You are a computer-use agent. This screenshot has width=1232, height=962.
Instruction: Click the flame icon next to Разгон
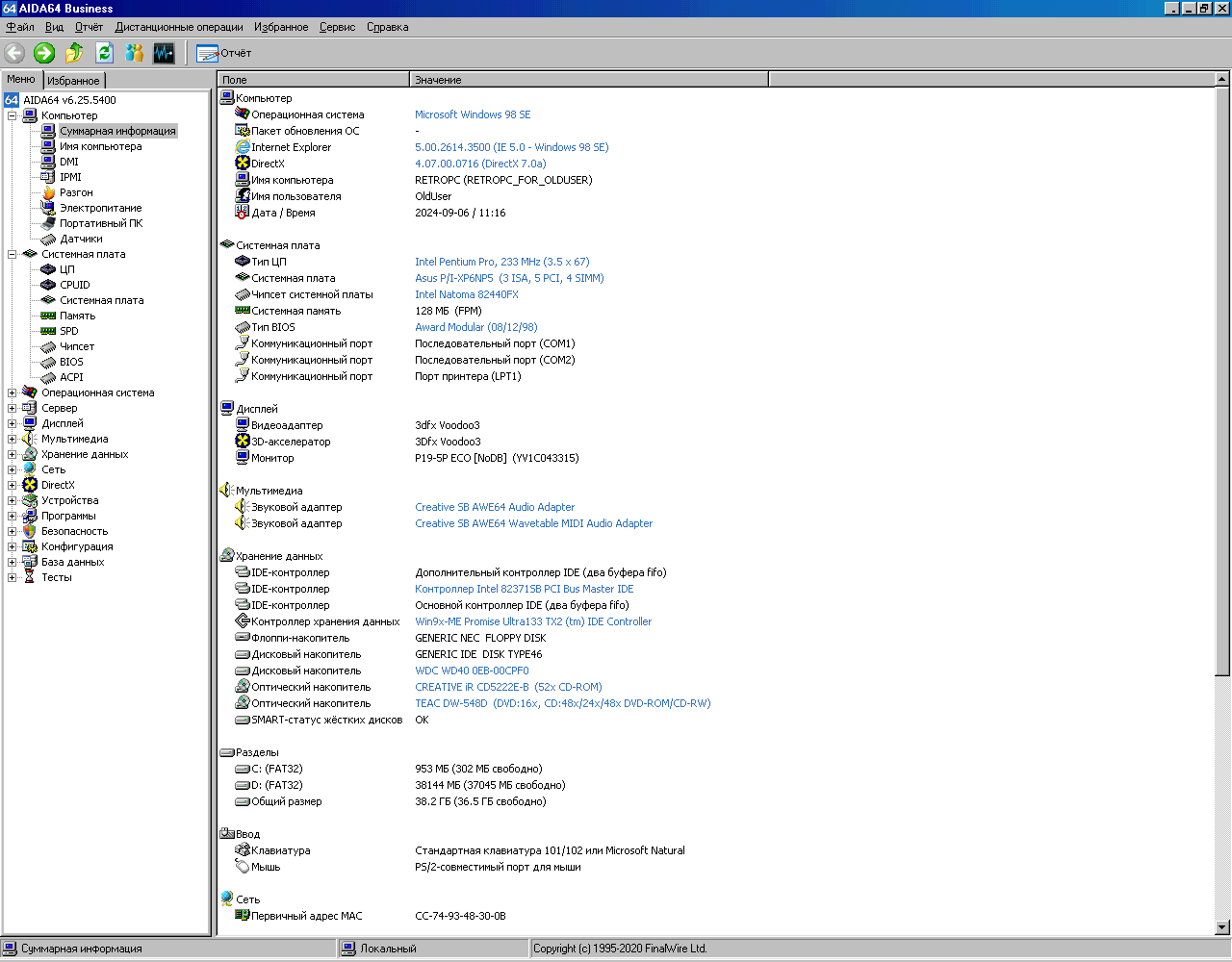[48, 192]
